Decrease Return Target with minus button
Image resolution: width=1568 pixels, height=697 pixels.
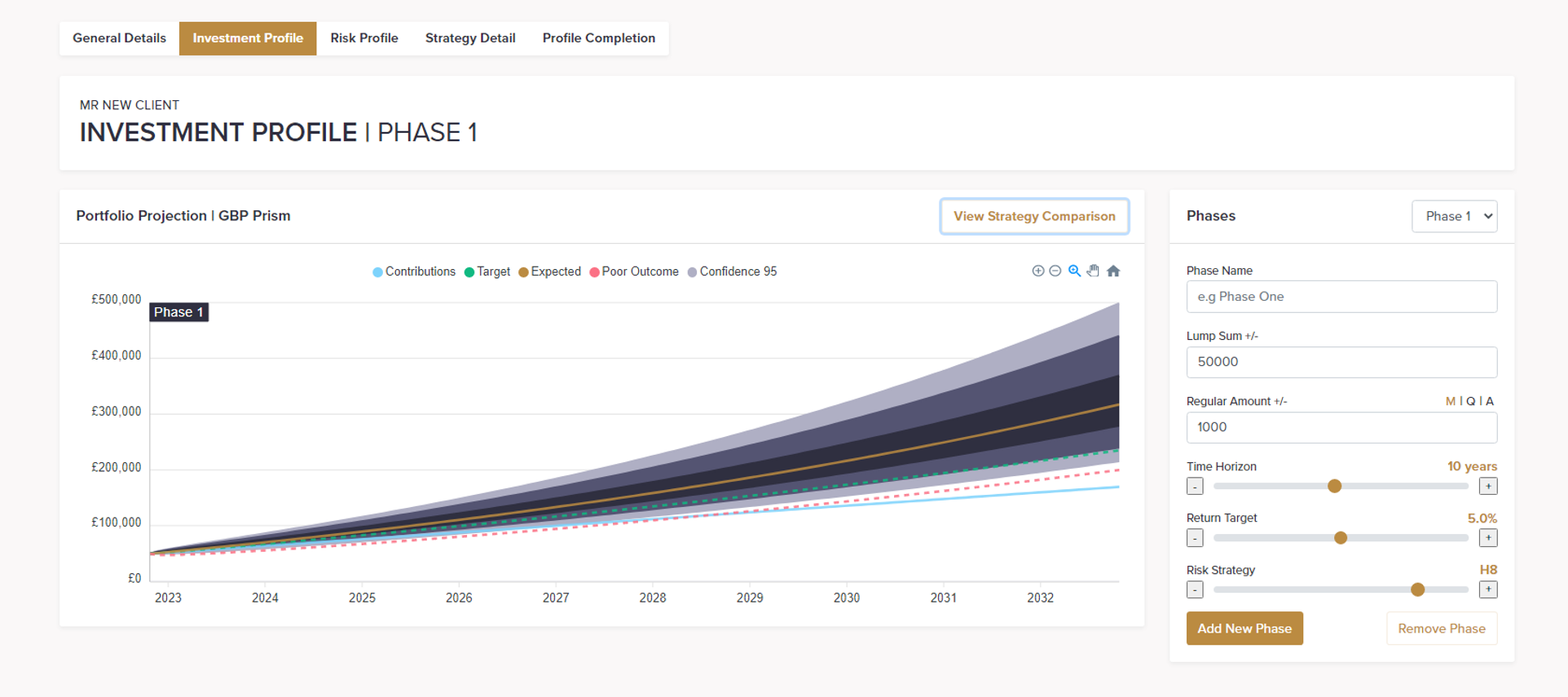(1195, 538)
